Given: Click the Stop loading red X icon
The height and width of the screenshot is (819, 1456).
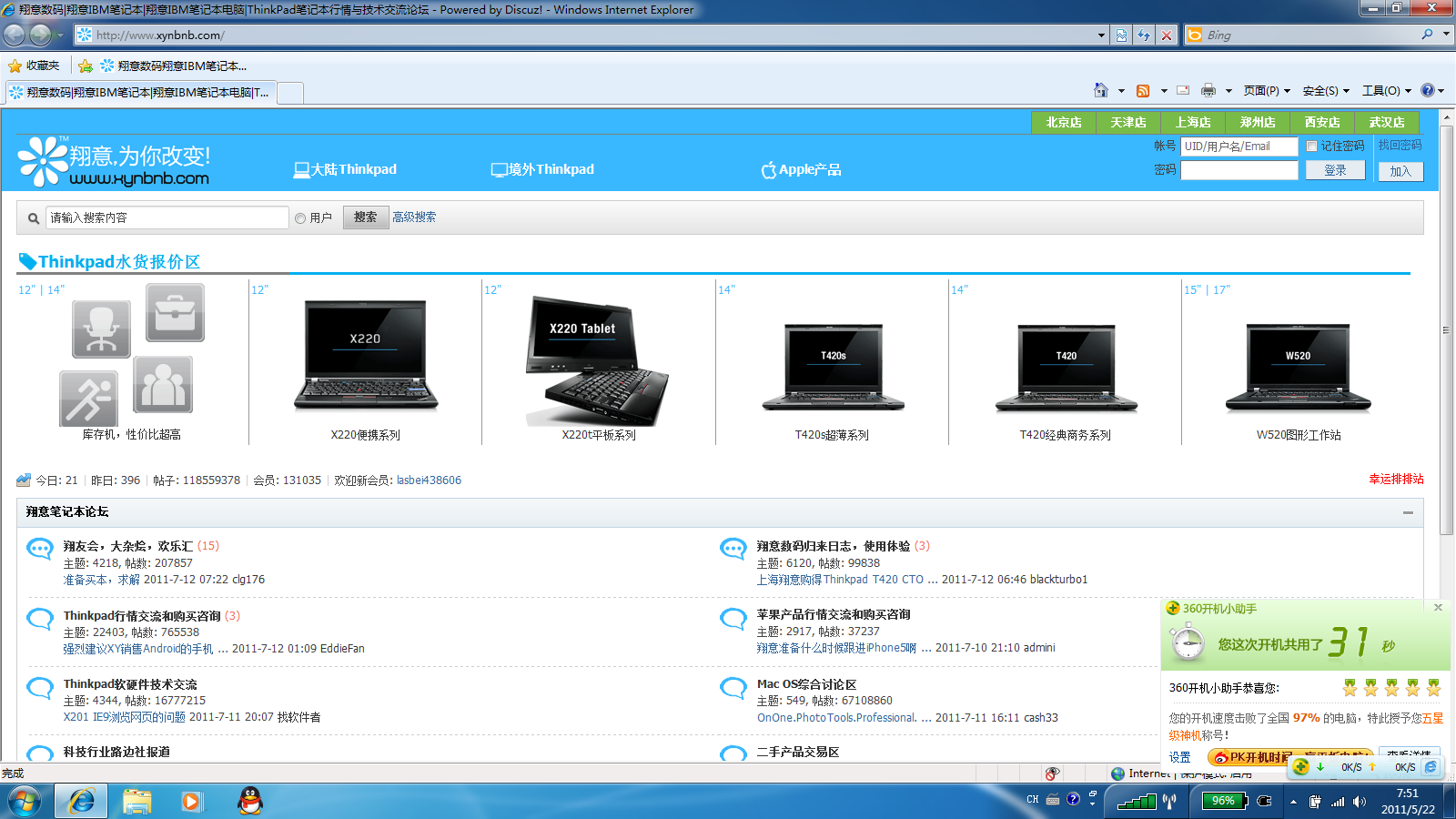Looking at the screenshot, I should pos(1167,35).
